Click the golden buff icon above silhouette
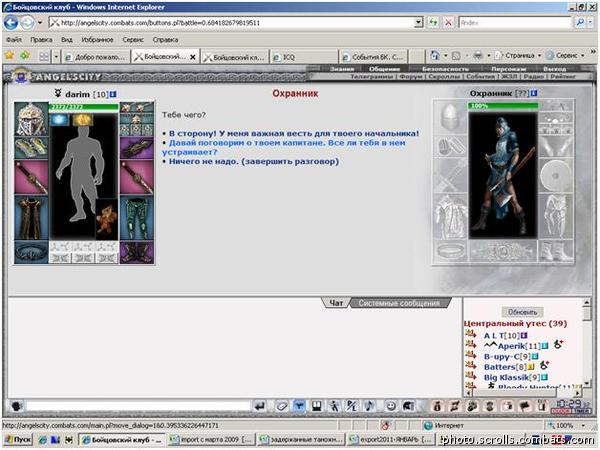This screenshot has height=450, width=600. point(83,120)
